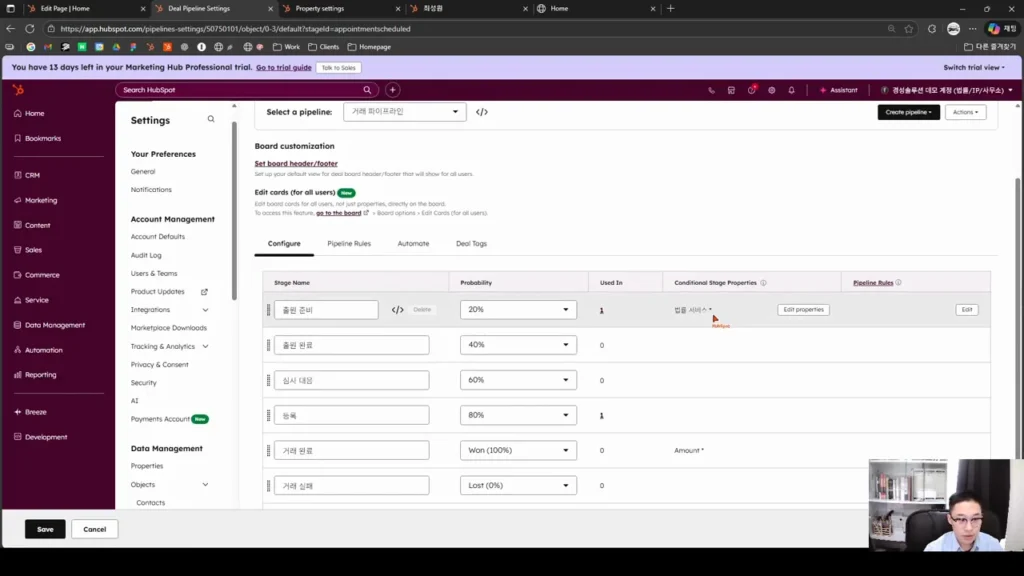The image size is (1024, 576).
Task: Open the Won (100%) probability dropdown
Action: [x=518, y=451]
